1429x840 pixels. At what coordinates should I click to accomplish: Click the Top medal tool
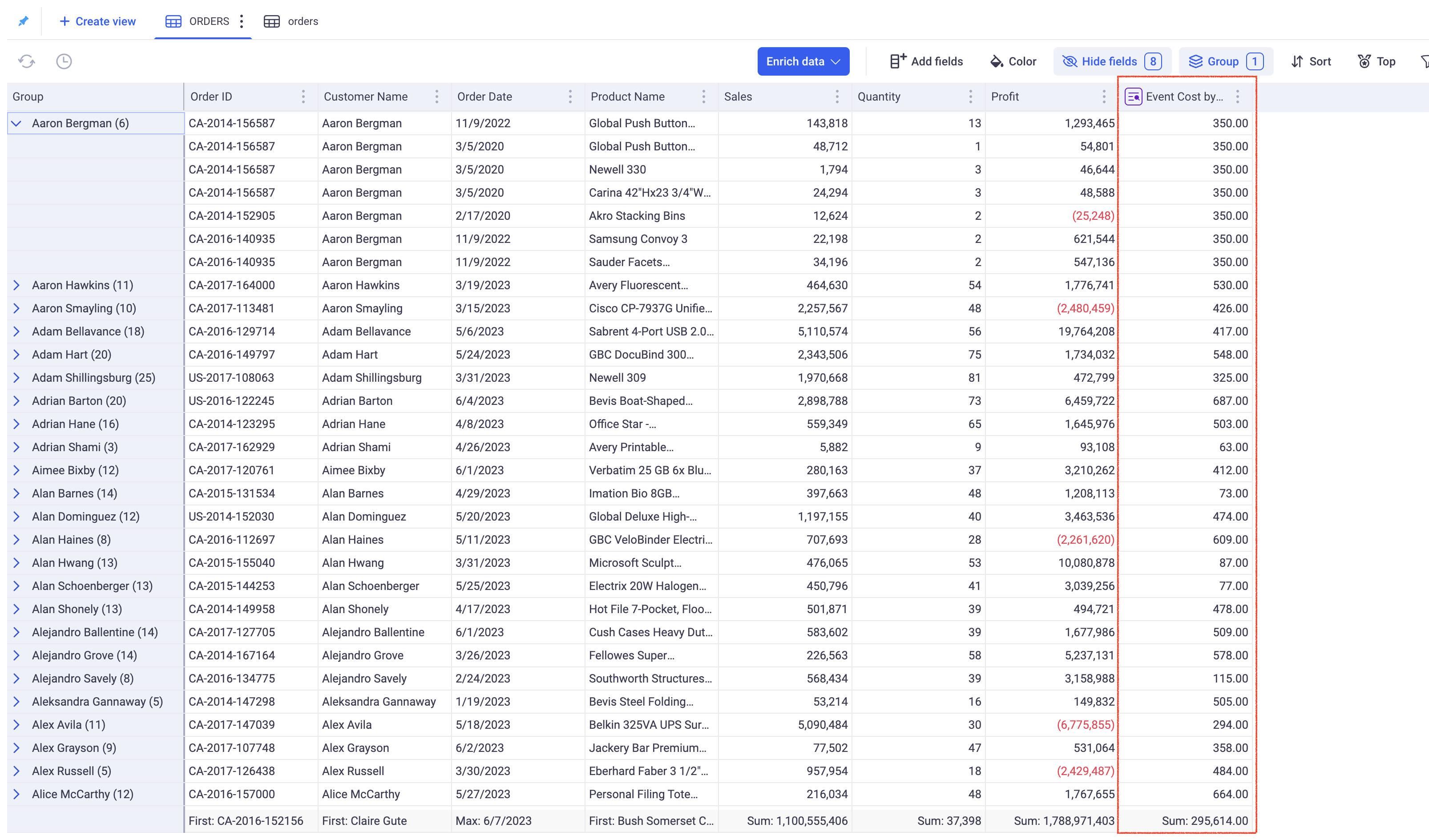pos(1376,61)
